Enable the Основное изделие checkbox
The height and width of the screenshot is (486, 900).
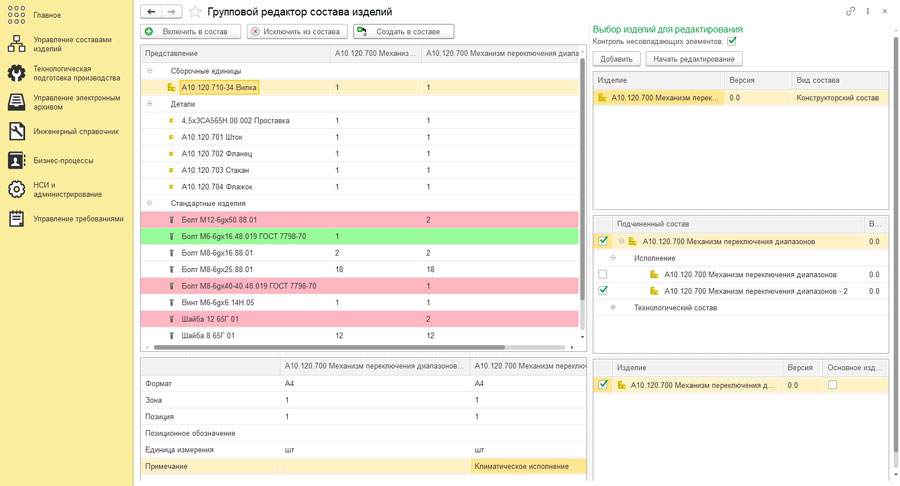832,384
